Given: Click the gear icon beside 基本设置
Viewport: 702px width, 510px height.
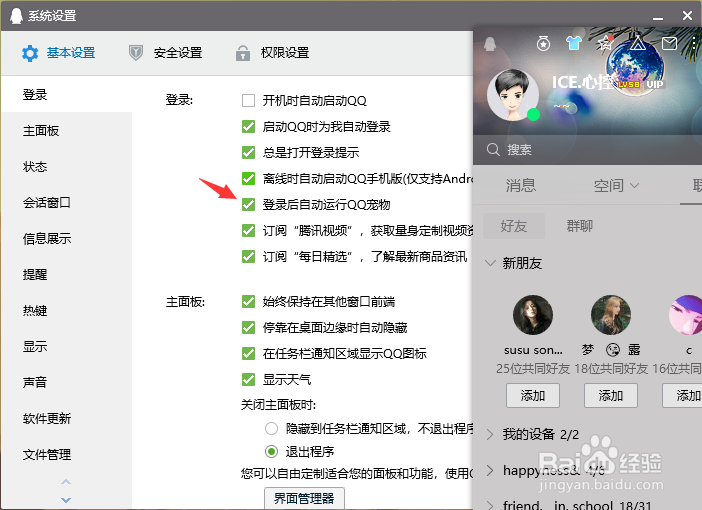Looking at the screenshot, I should [x=30, y=53].
